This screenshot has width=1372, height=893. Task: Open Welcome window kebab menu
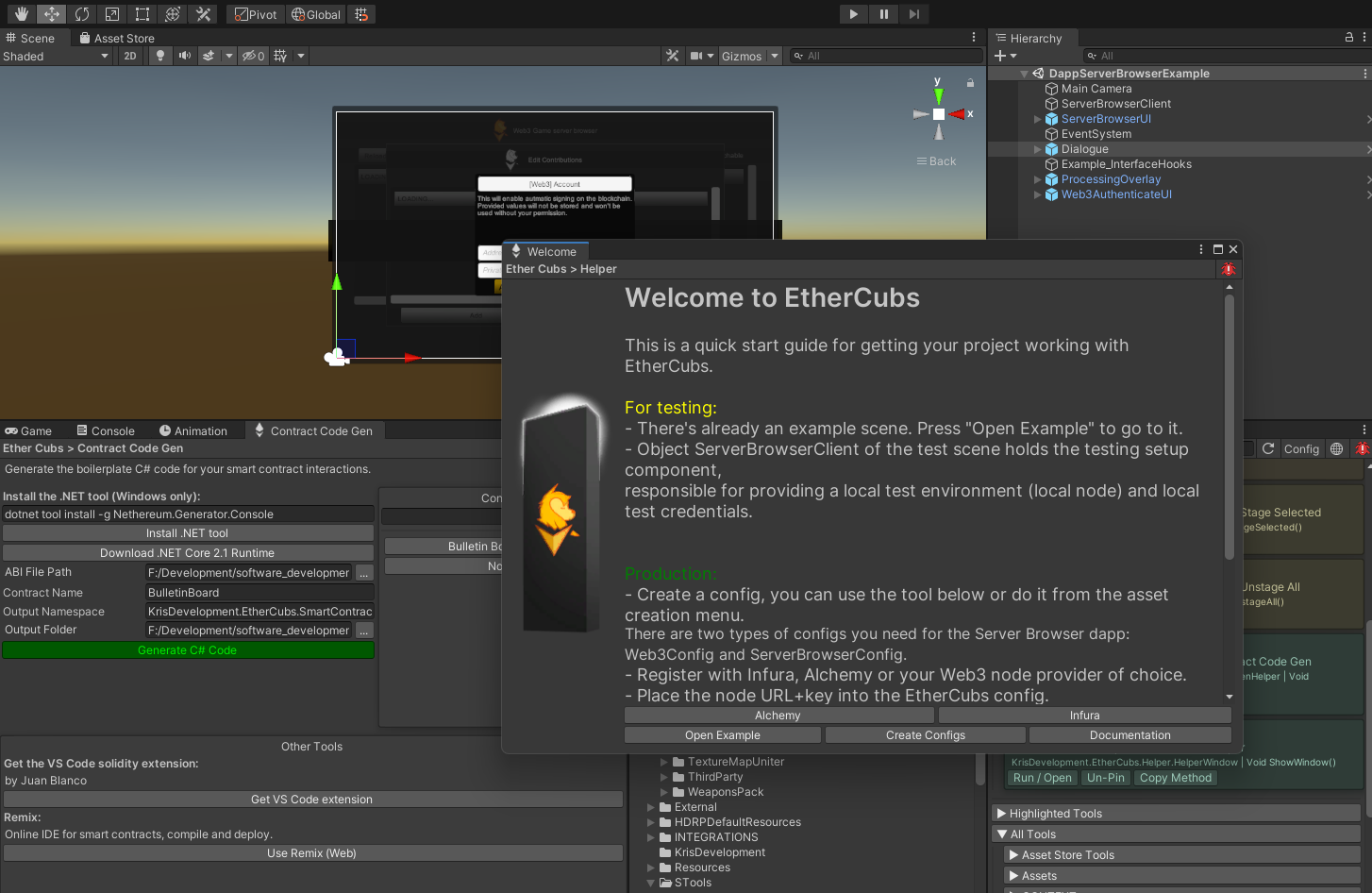click(1201, 250)
